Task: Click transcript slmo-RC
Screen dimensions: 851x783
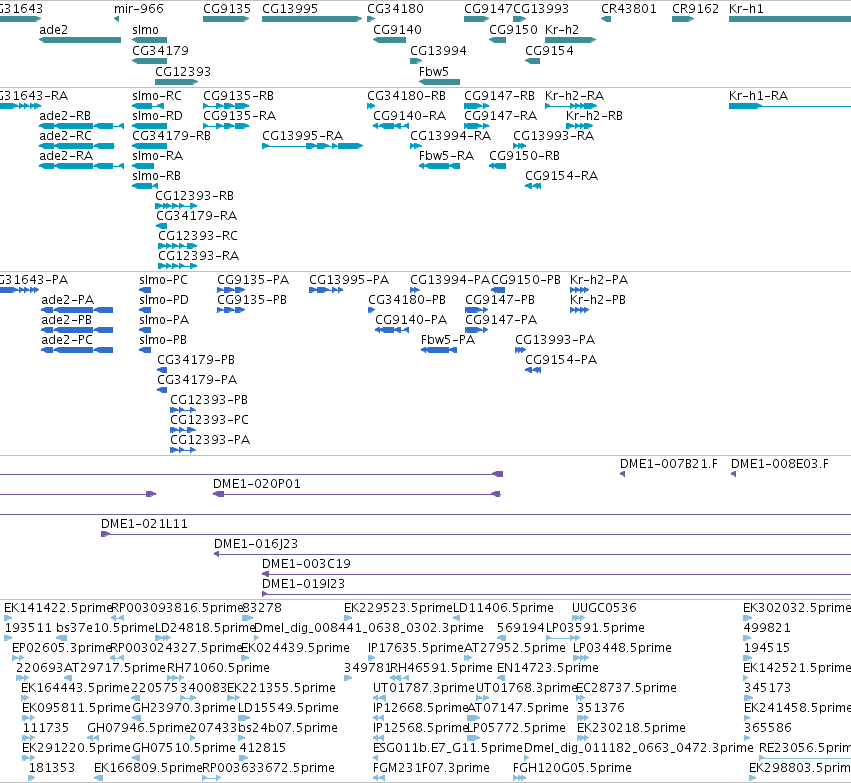Action: coord(157,96)
